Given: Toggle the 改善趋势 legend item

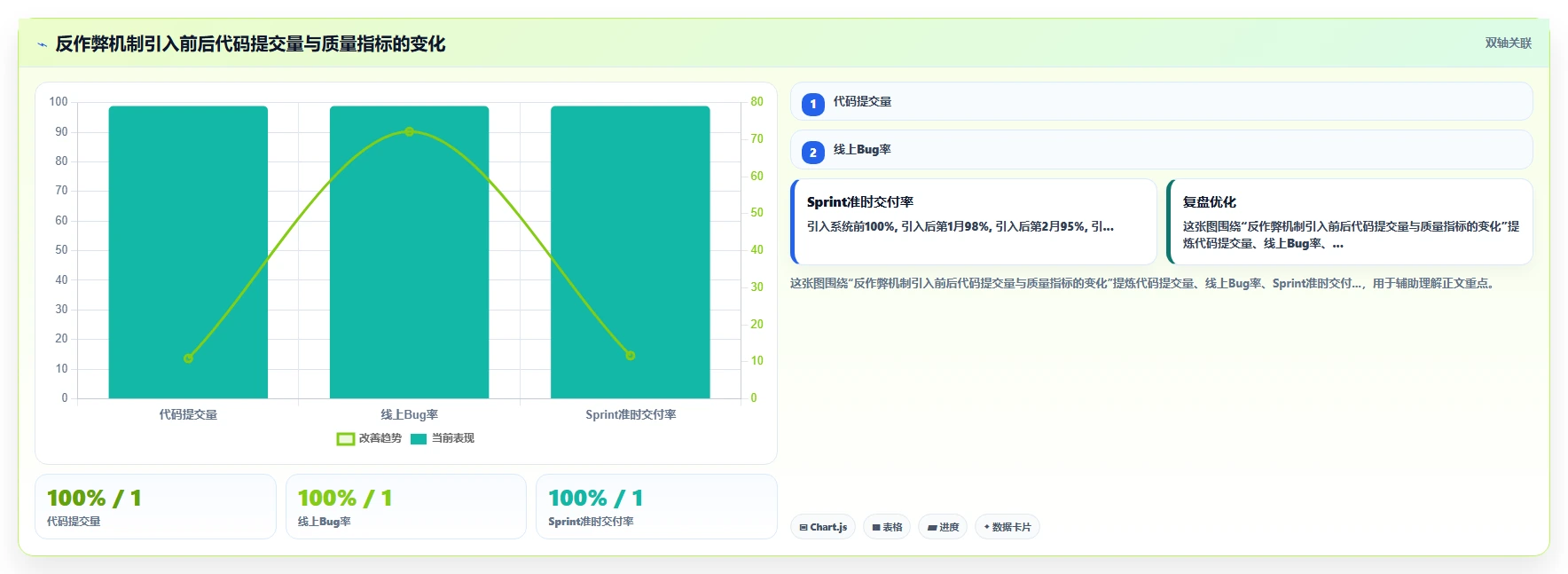Looking at the screenshot, I should click(369, 438).
